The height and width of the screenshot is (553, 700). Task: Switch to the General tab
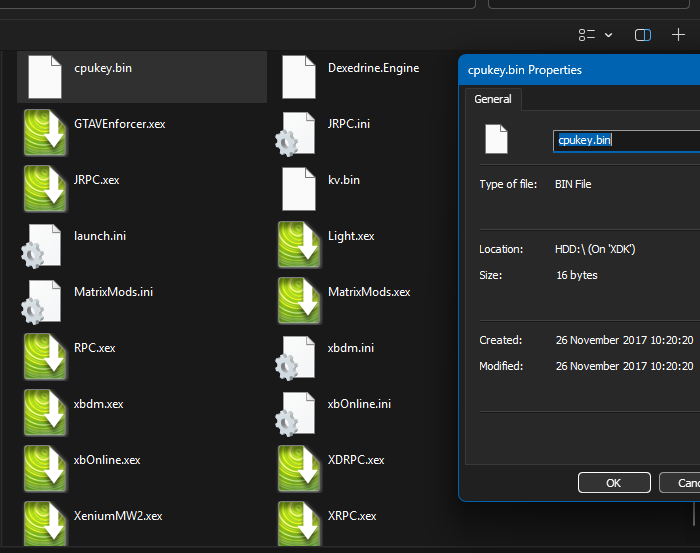point(493,99)
